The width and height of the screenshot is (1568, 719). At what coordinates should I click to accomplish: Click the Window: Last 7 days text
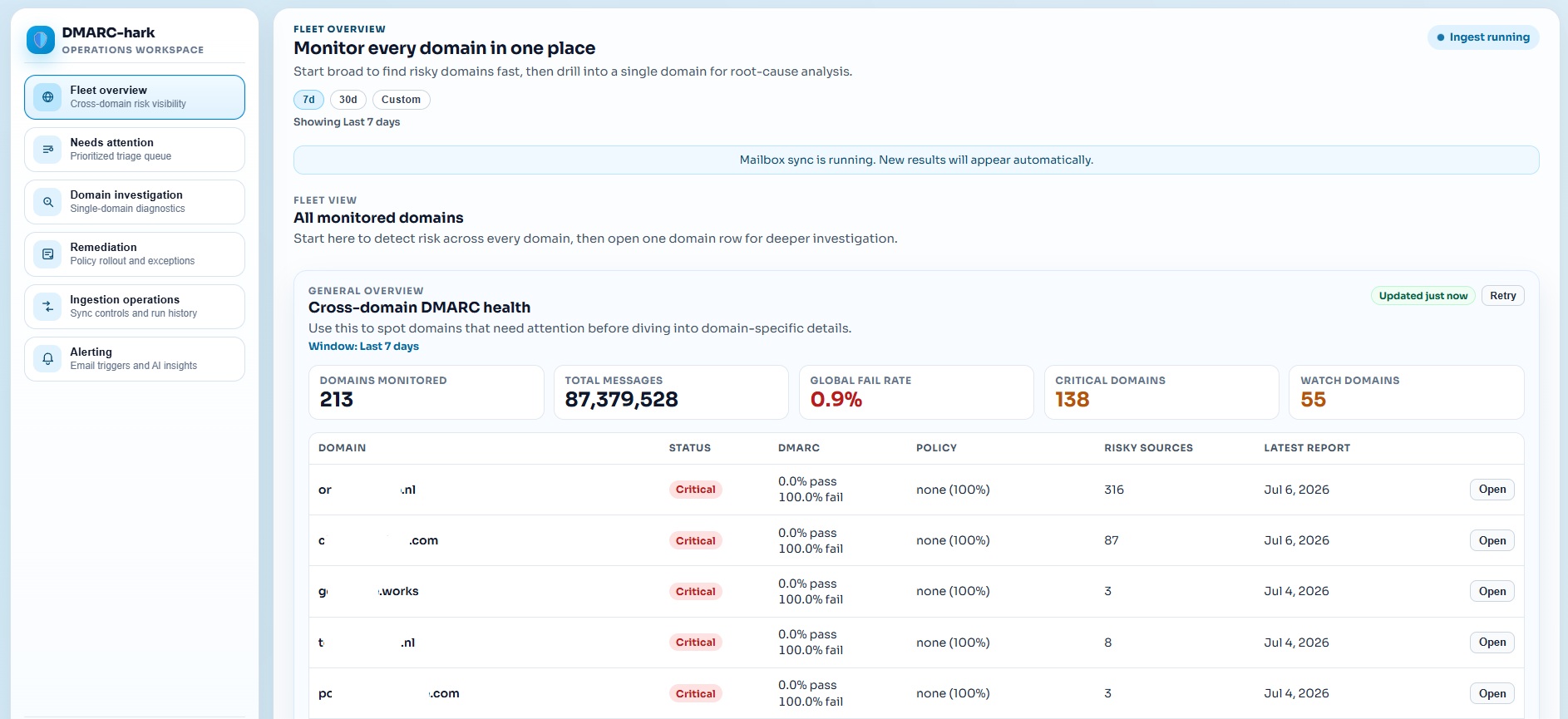(363, 347)
